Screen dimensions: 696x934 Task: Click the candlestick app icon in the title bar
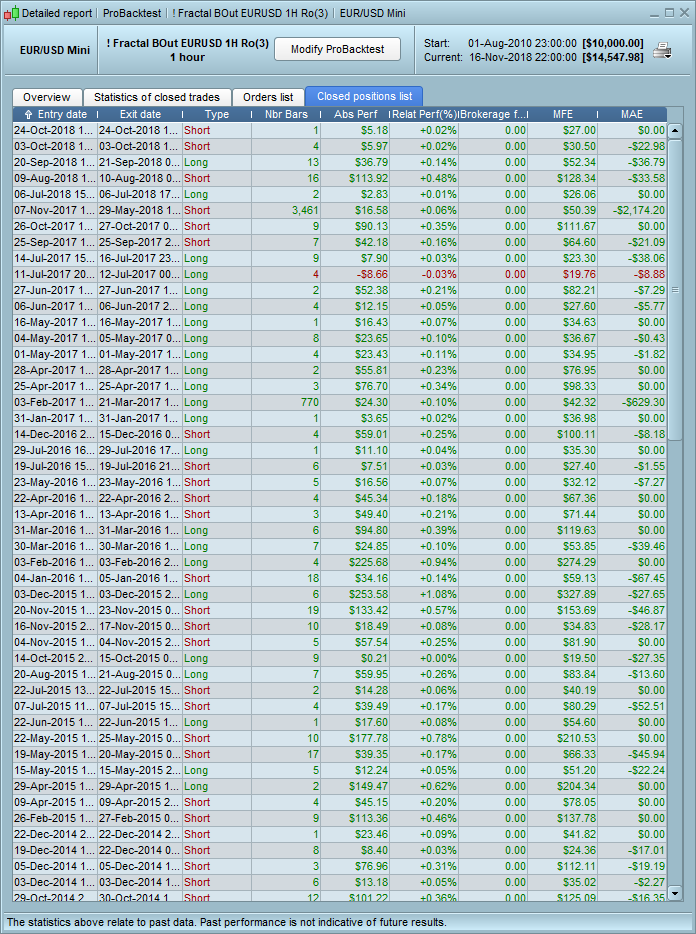(11, 13)
